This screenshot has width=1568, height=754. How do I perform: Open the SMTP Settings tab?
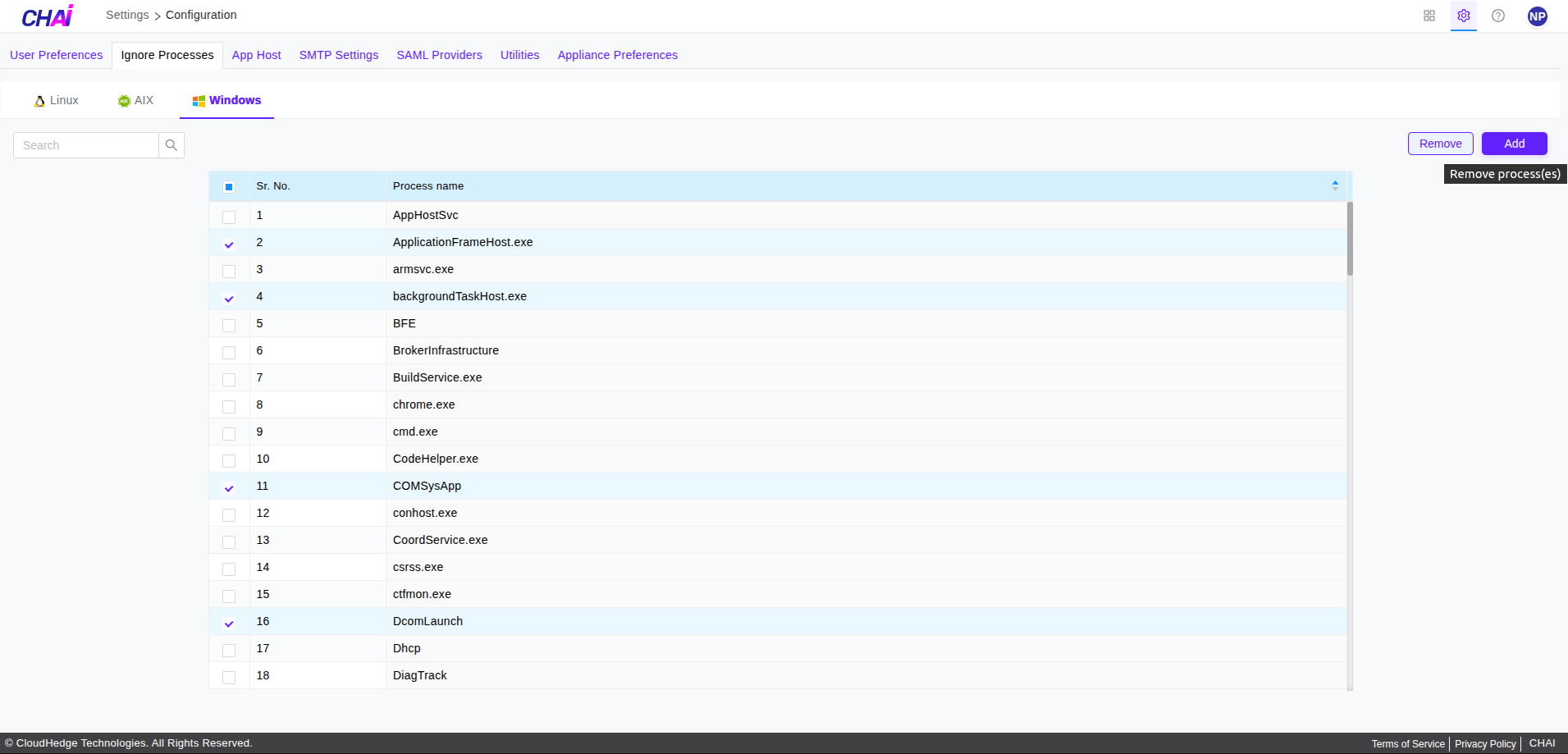point(338,55)
